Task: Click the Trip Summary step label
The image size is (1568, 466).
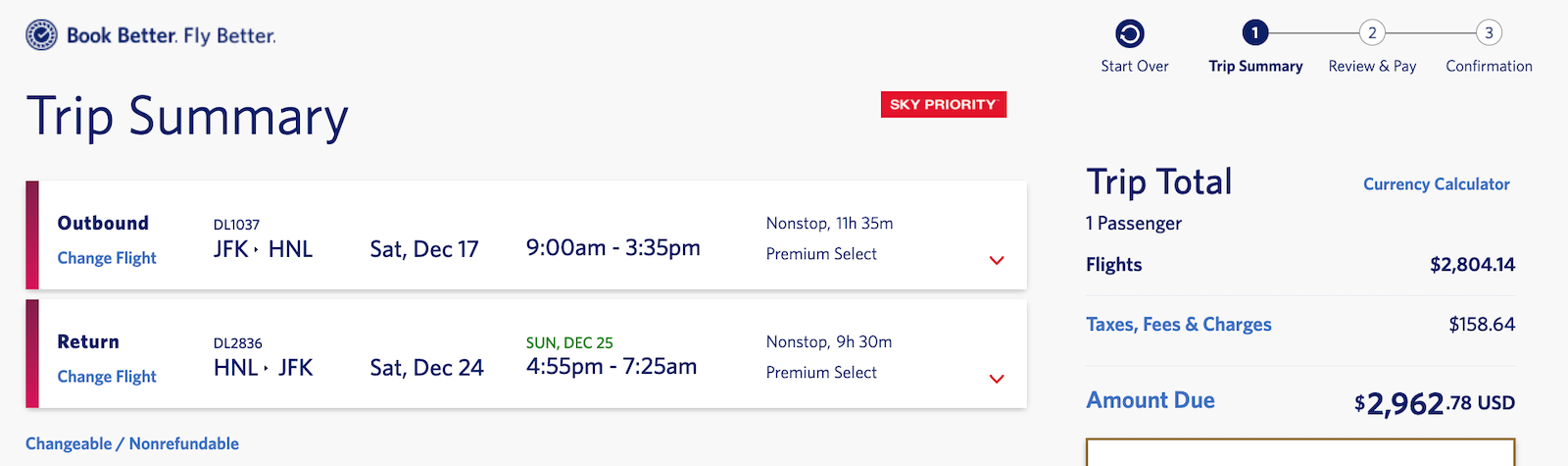Action: point(1255,66)
